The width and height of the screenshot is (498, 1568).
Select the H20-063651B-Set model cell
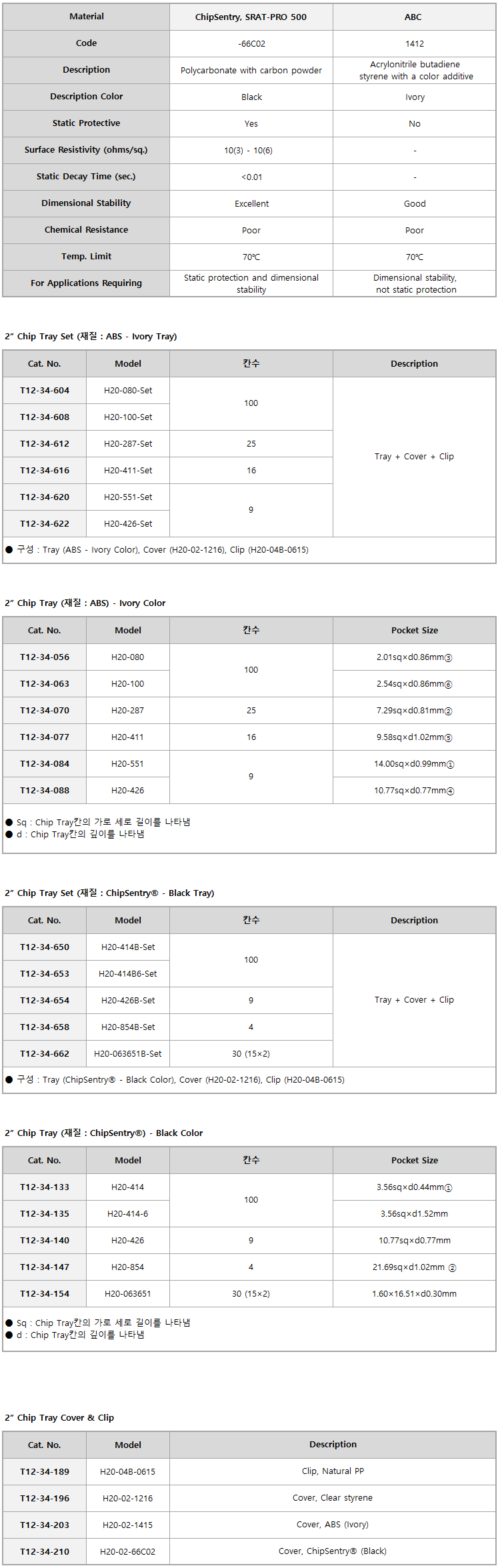point(128,1054)
